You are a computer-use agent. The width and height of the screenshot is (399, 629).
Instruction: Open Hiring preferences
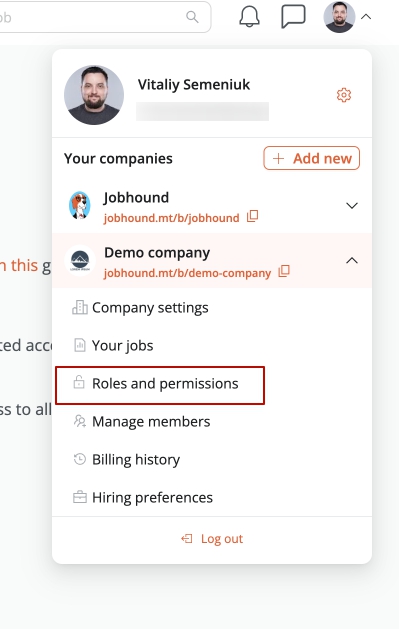143,497
